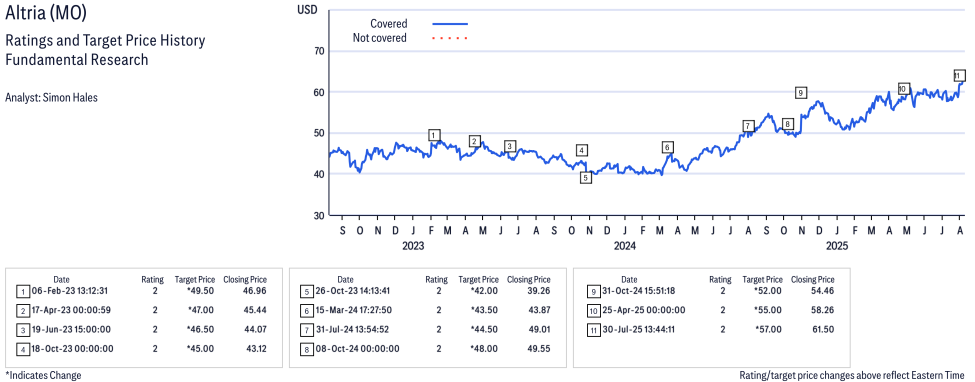Screen dimensions: 975x382
Task: Click the '*Indicates Change' footnote
Action: 43,375
